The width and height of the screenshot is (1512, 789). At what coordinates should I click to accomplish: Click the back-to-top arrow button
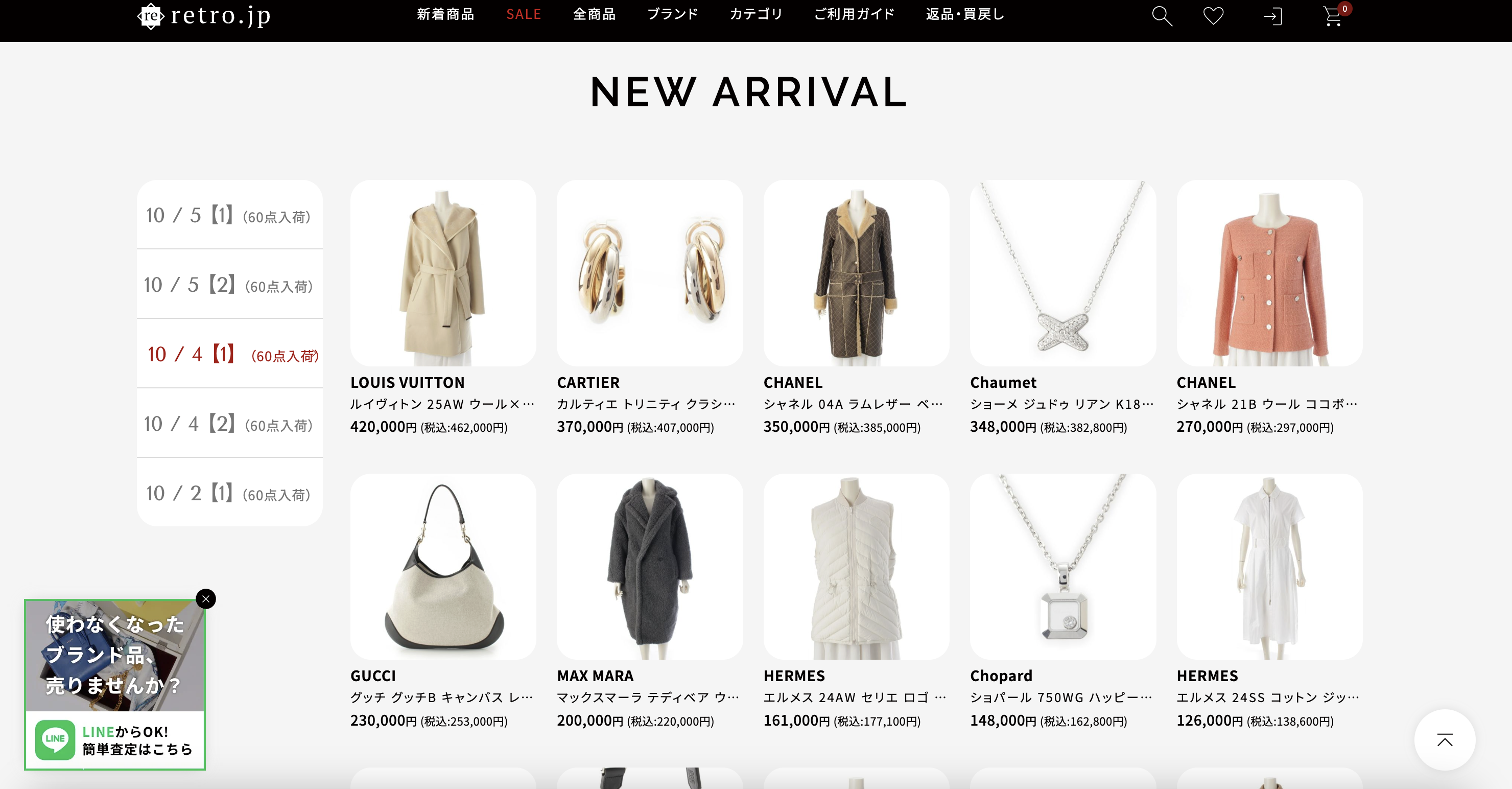coord(1445,740)
